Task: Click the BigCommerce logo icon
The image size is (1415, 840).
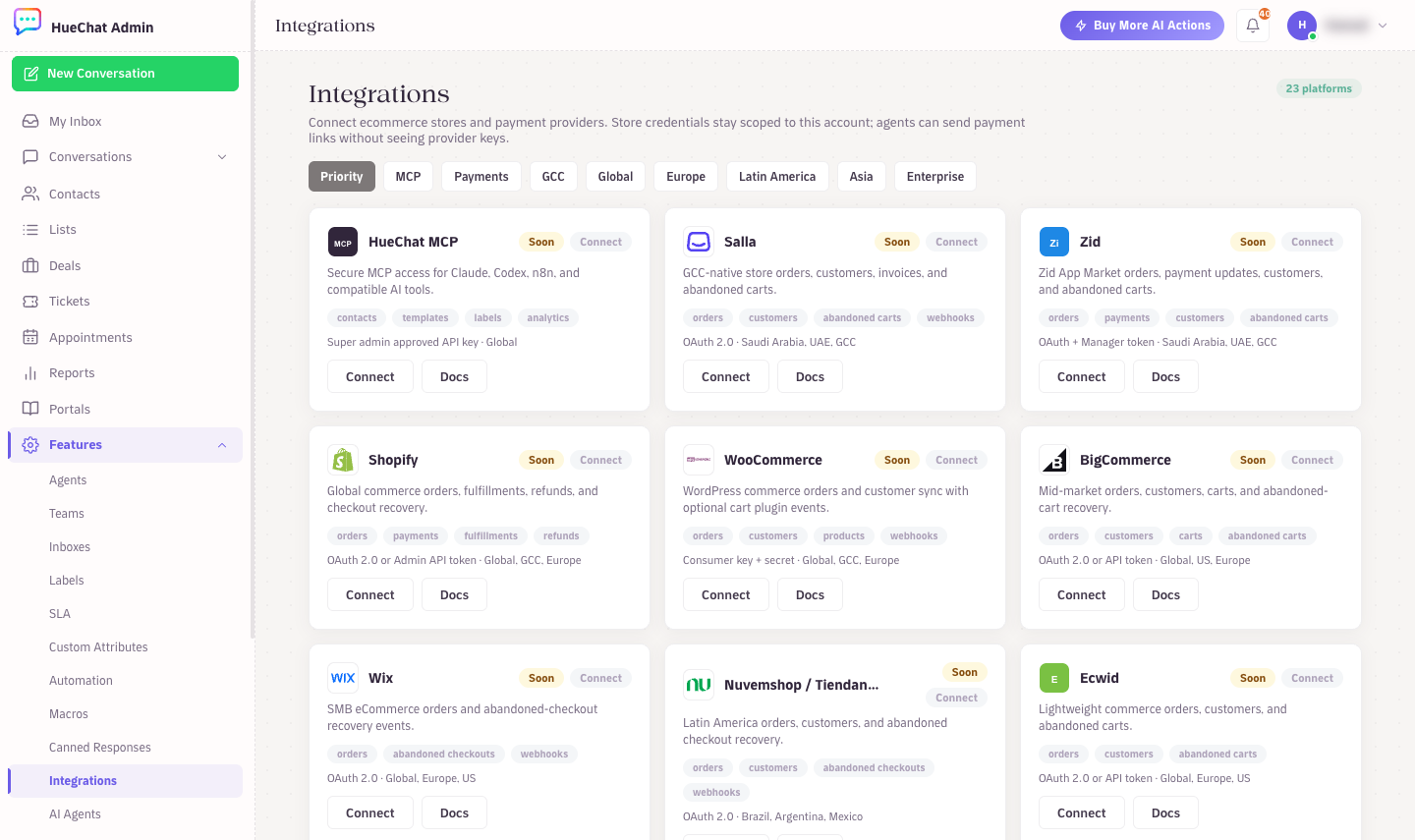Action: pos(1053,460)
